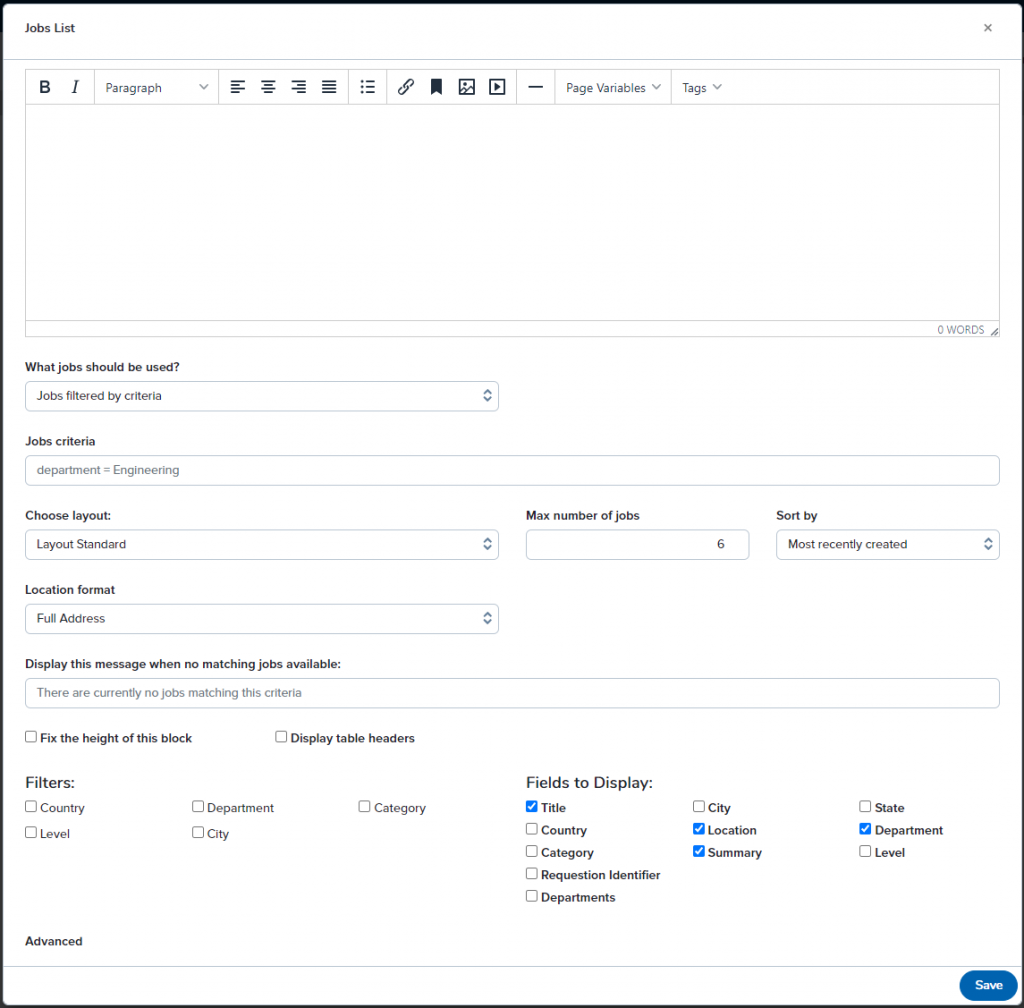The width and height of the screenshot is (1024, 1008).
Task: Apply justify alignment to text
Action: 329,88
